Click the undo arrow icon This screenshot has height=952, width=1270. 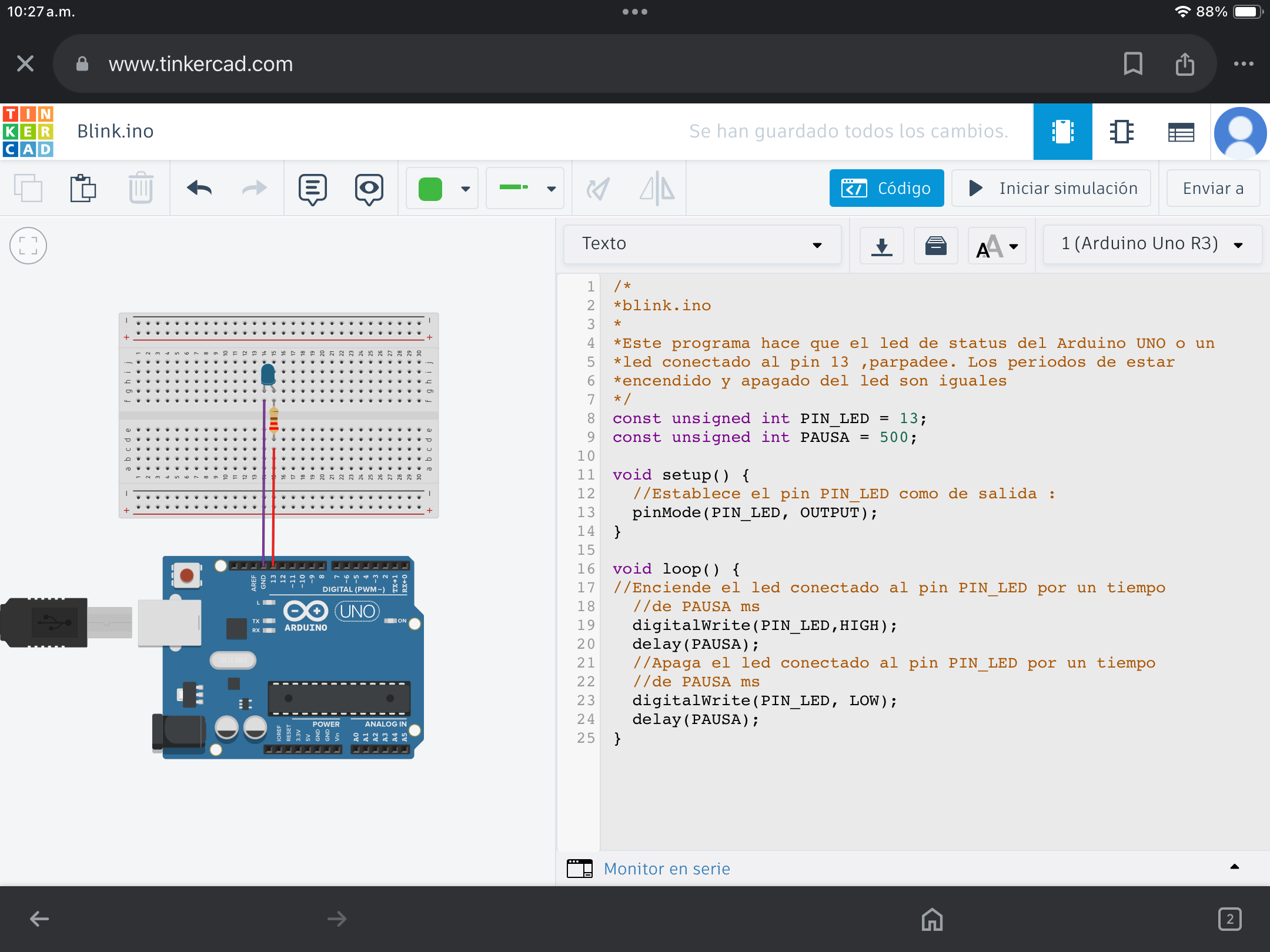[x=199, y=189]
